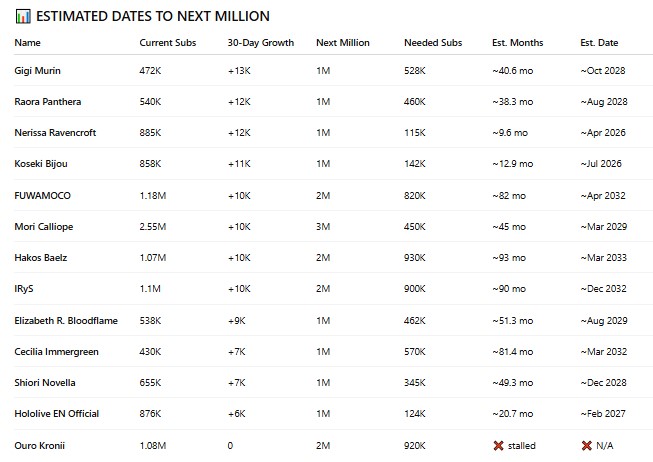Click on the FUWAMOCO row name
This screenshot has width=653, height=462.
pos(44,195)
